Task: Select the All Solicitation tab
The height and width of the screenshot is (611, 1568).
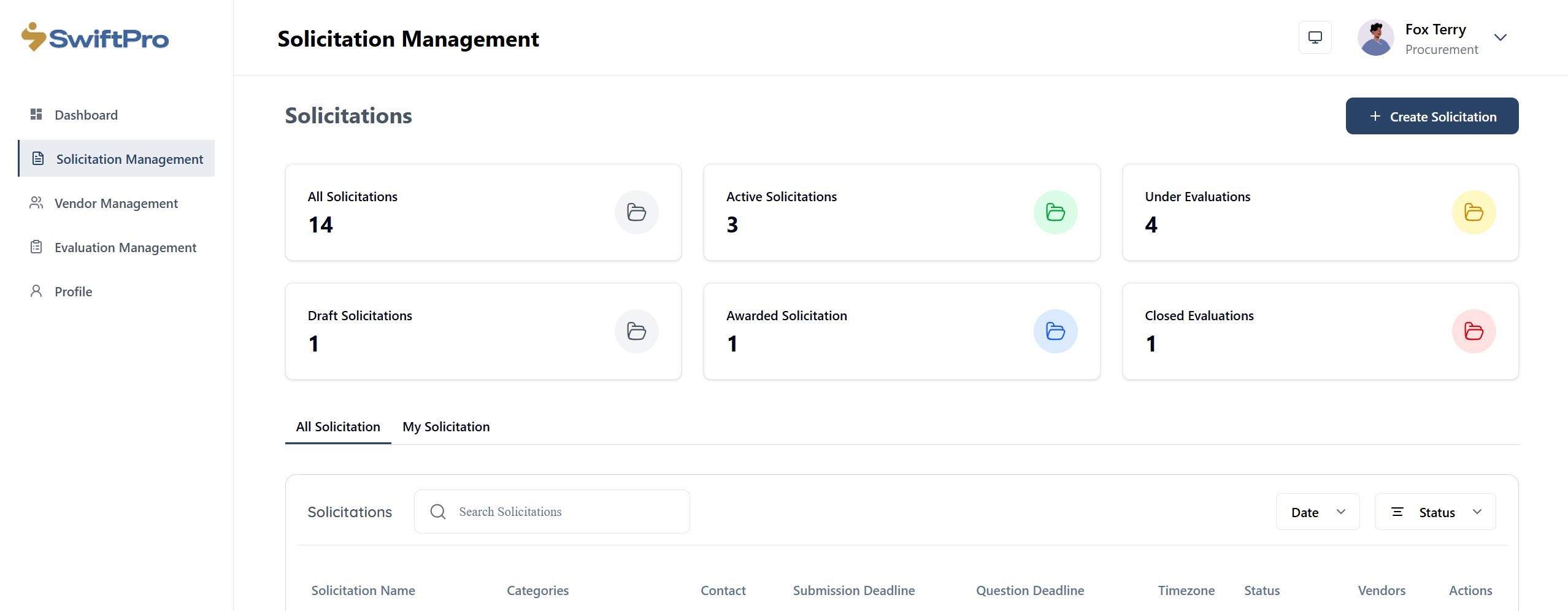Action: 338,426
